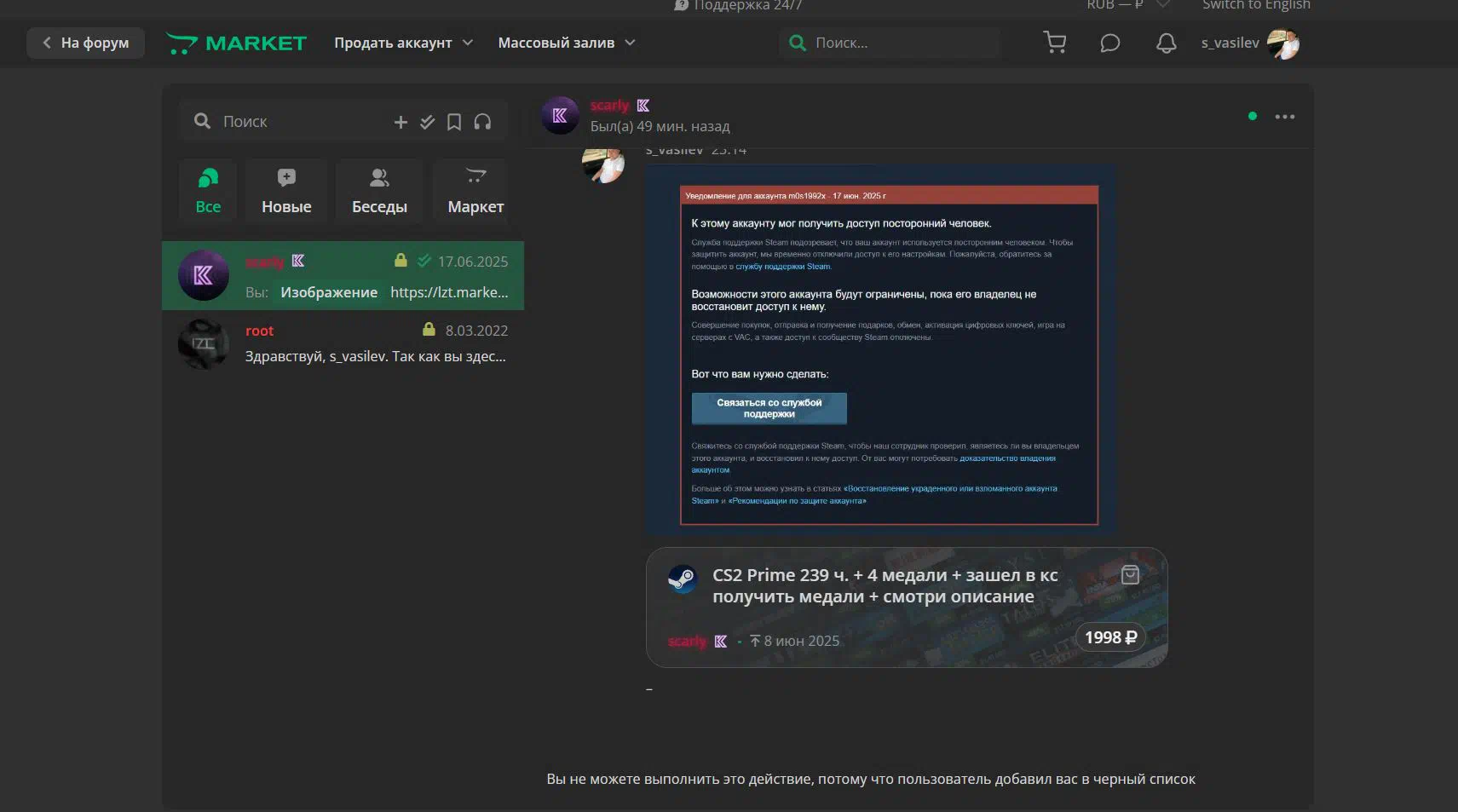Click the conversation list search magnifier
Viewport: 1458px width, 812px height.
pos(202,121)
